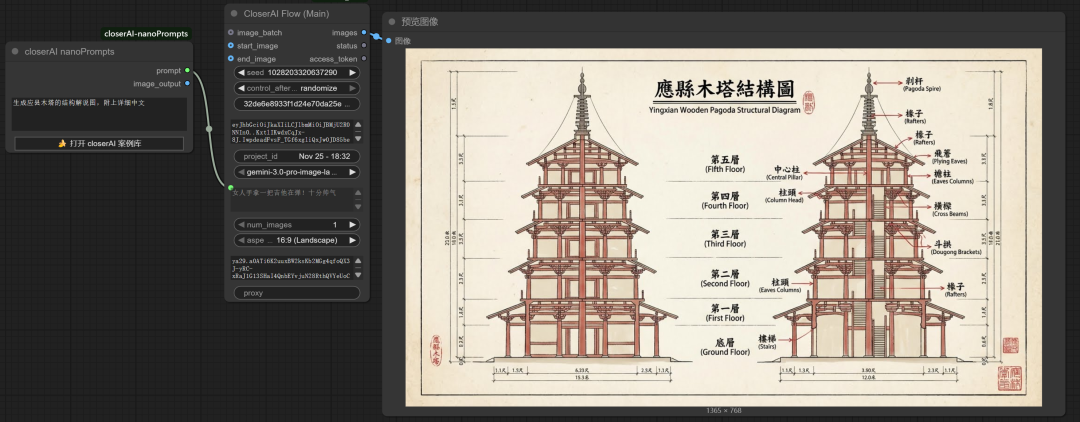This screenshot has height=422, width=1080.
Task: Click the status output socket
Action: [x=363, y=46]
